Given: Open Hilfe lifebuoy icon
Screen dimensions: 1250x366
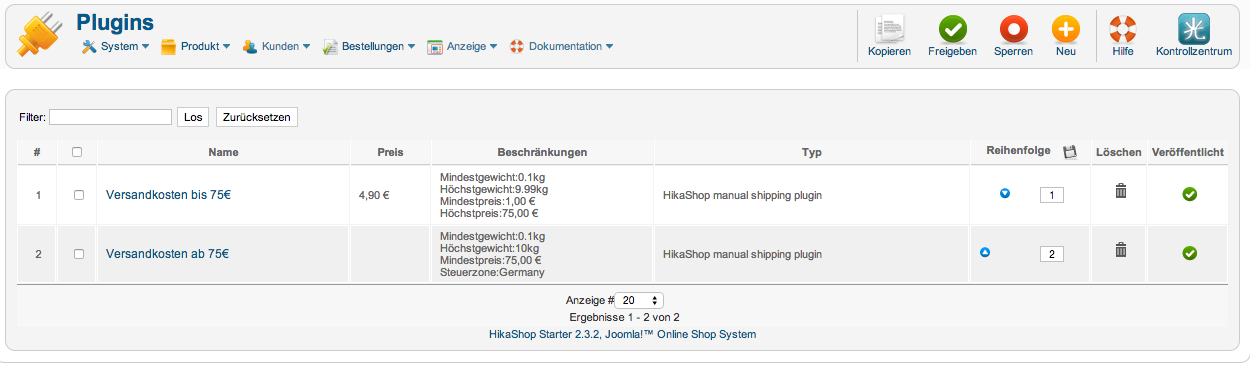Looking at the screenshot, I should tap(1123, 29).
